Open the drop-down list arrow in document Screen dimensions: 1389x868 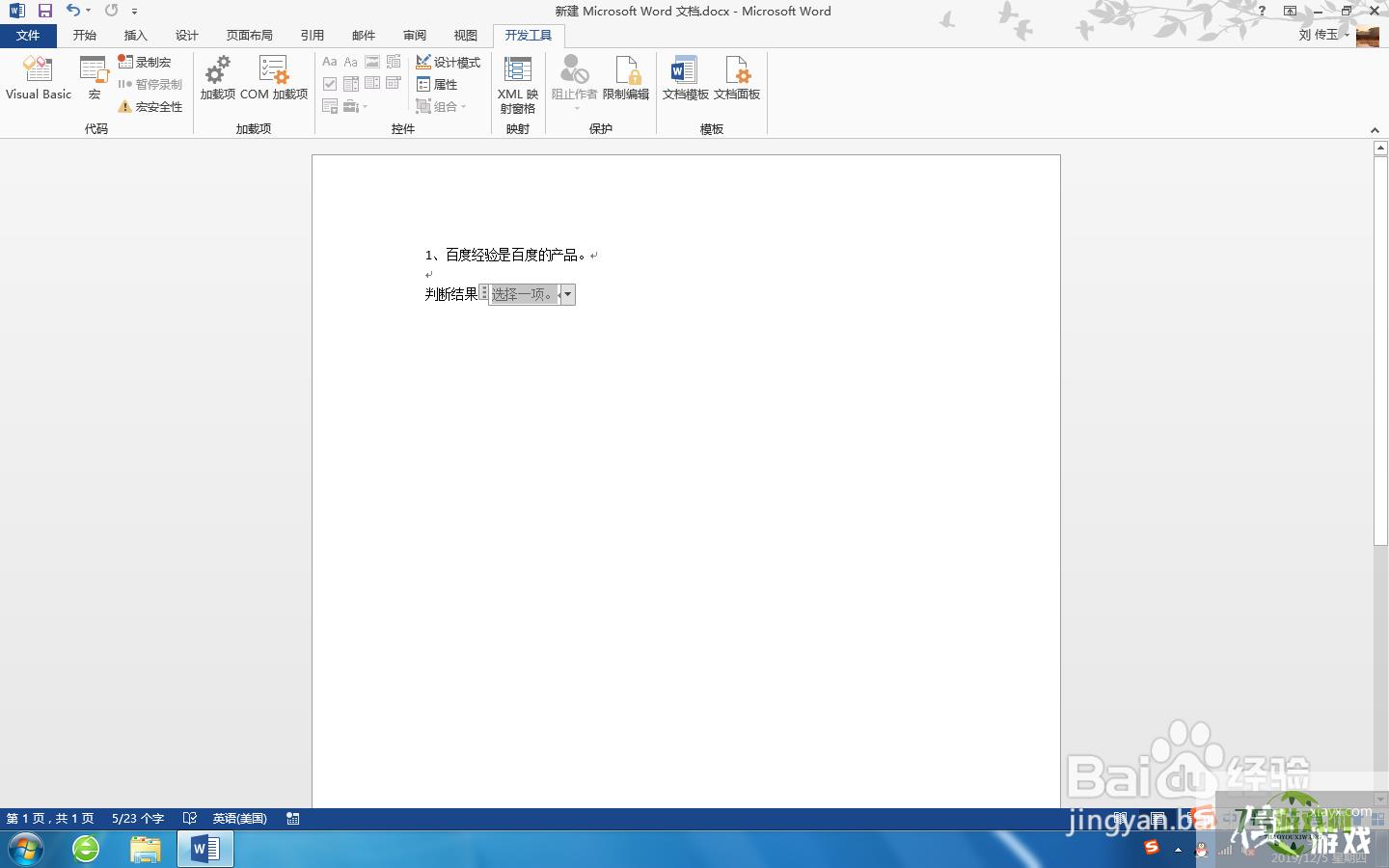tap(567, 294)
